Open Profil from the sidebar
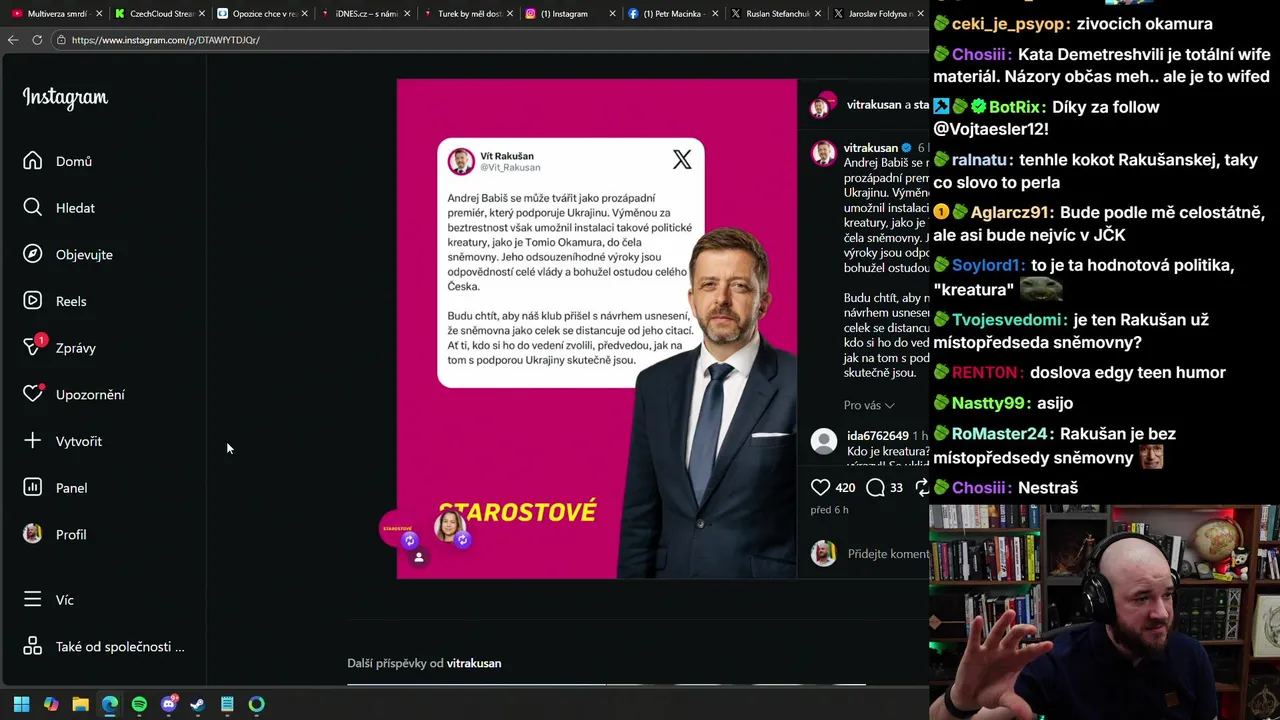Screen dimensions: 1280x720 point(55,534)
